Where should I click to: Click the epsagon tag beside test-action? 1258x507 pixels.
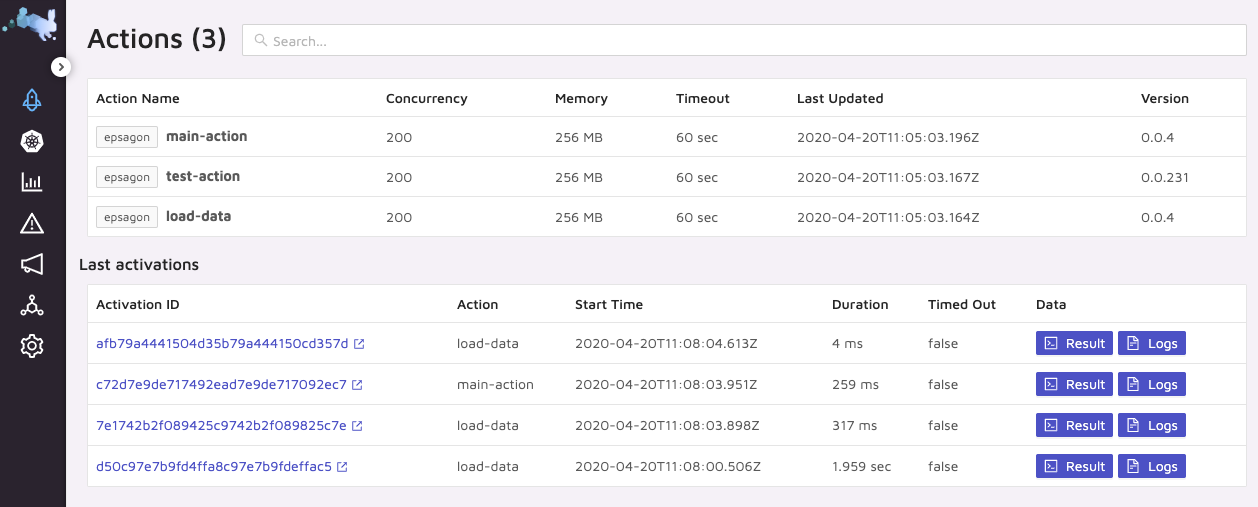(127, 177)
